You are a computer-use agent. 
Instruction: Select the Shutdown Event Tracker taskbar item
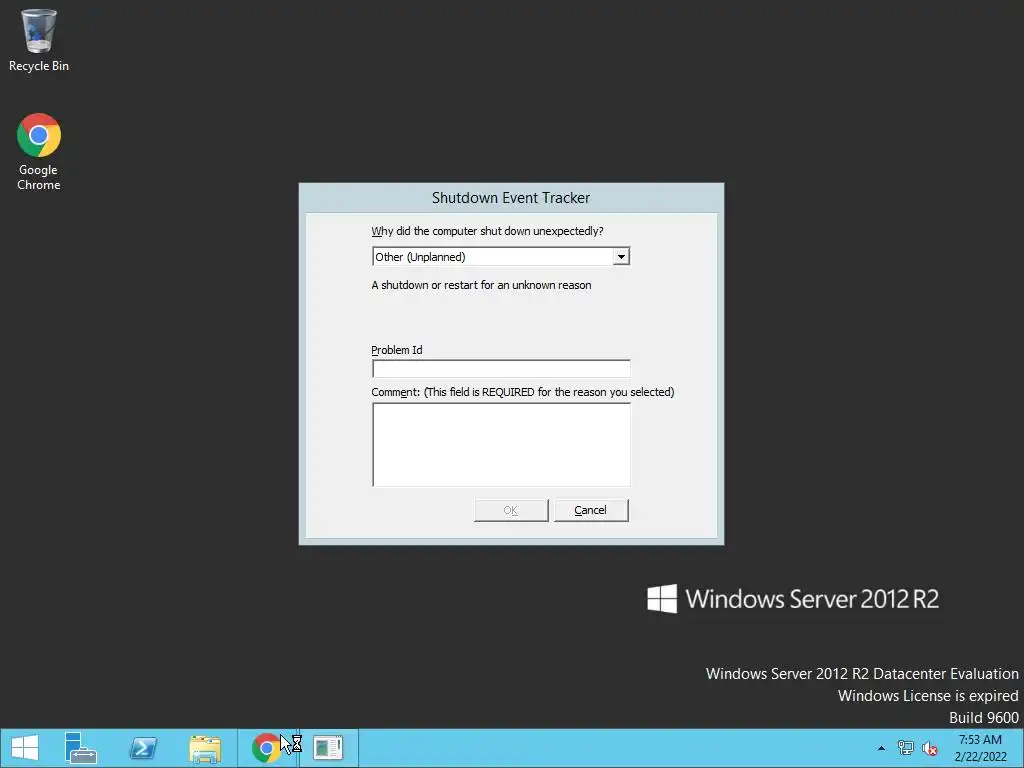coord(328,748)
